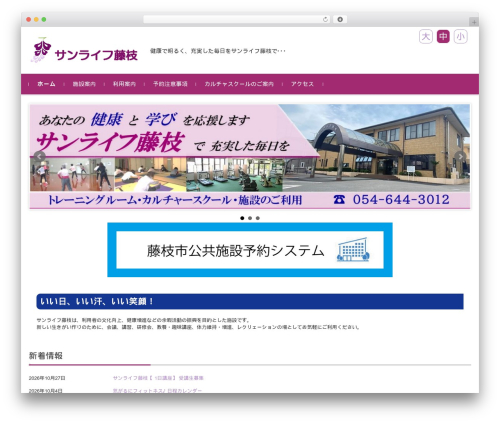Set font size to small with 小
This screenshot has height=423, width=500.
coord(460,36)
